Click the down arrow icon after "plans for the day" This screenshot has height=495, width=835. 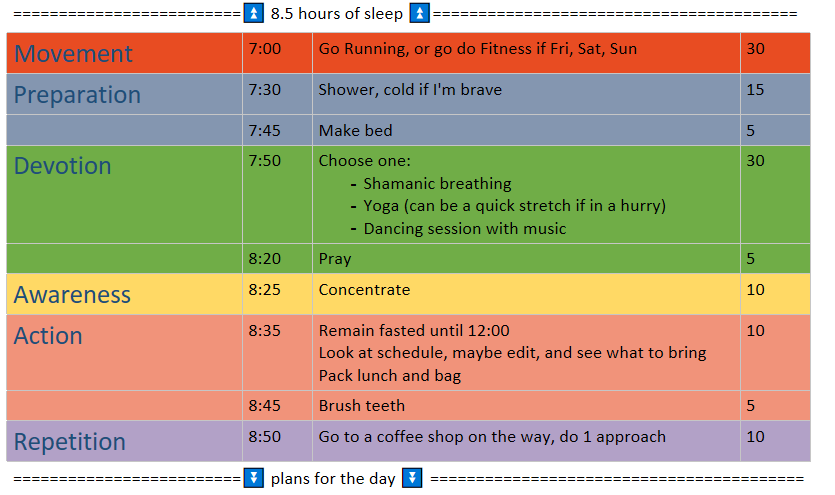[411, 479]
